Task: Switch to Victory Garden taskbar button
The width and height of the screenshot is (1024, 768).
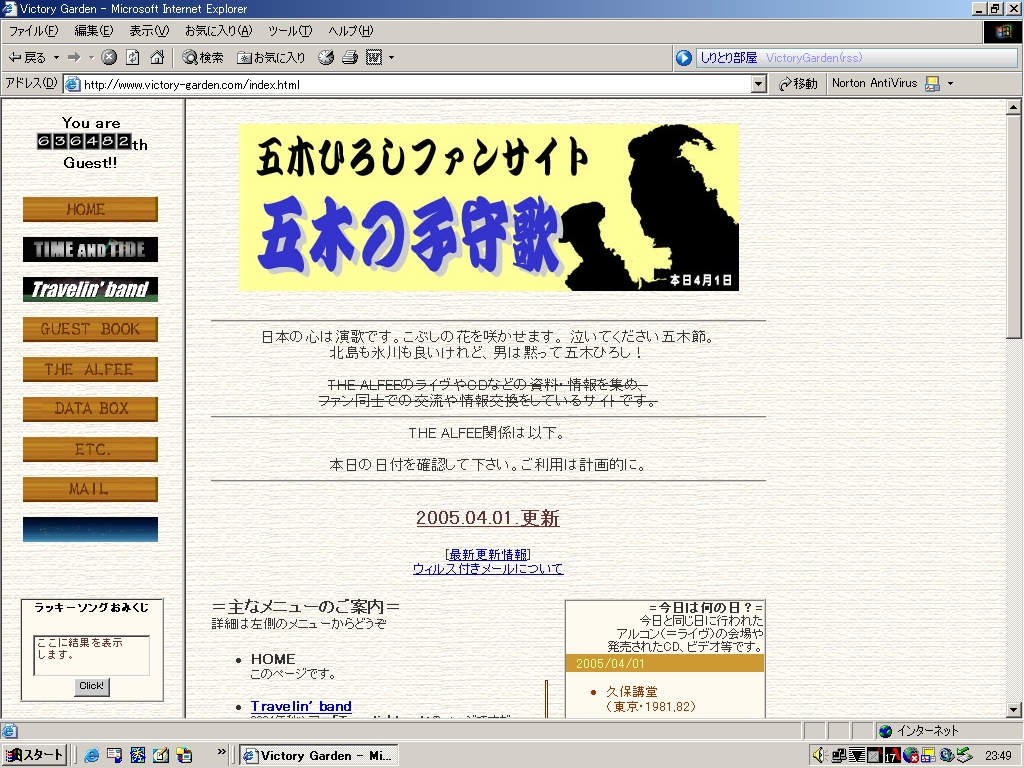Action: point(318,756)
